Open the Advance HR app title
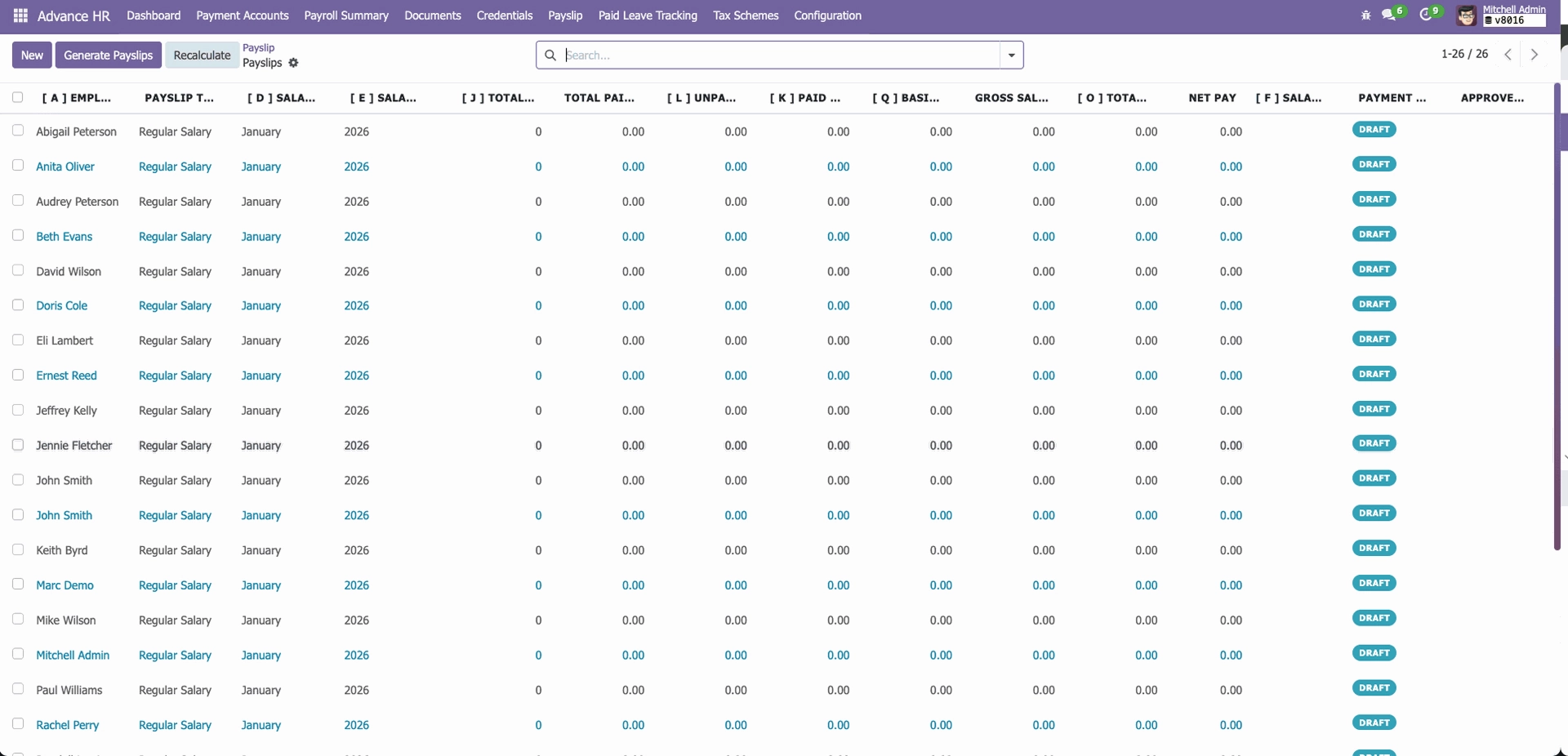1568x756 pixels. coord(73,16)
